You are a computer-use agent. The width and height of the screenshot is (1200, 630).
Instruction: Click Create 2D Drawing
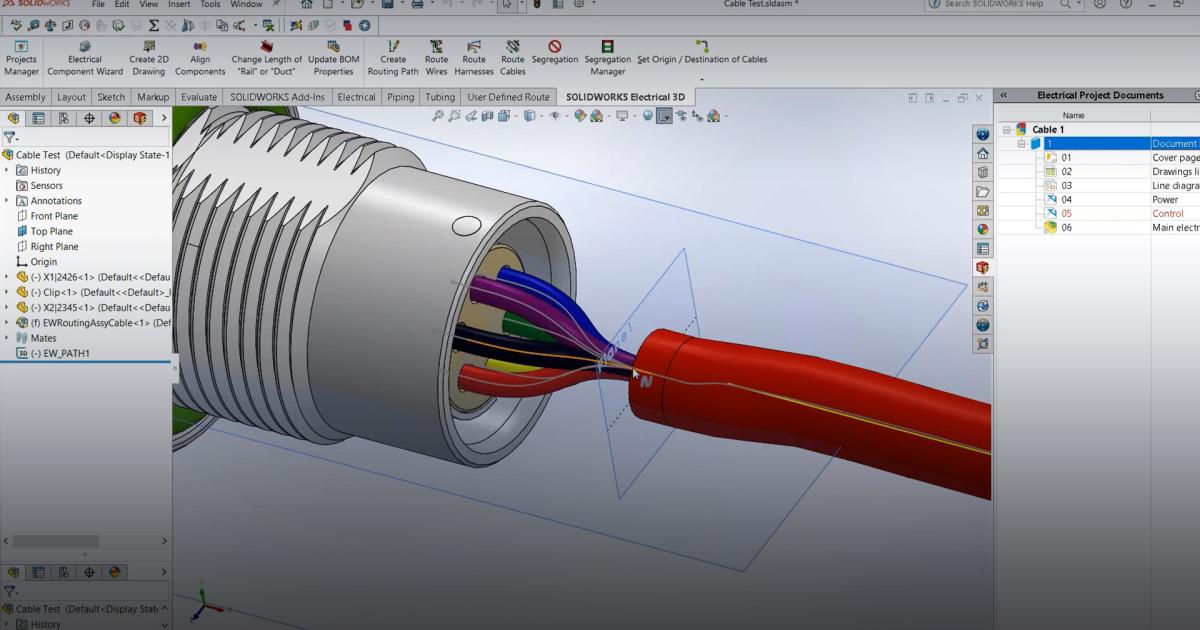click(149, 58)
